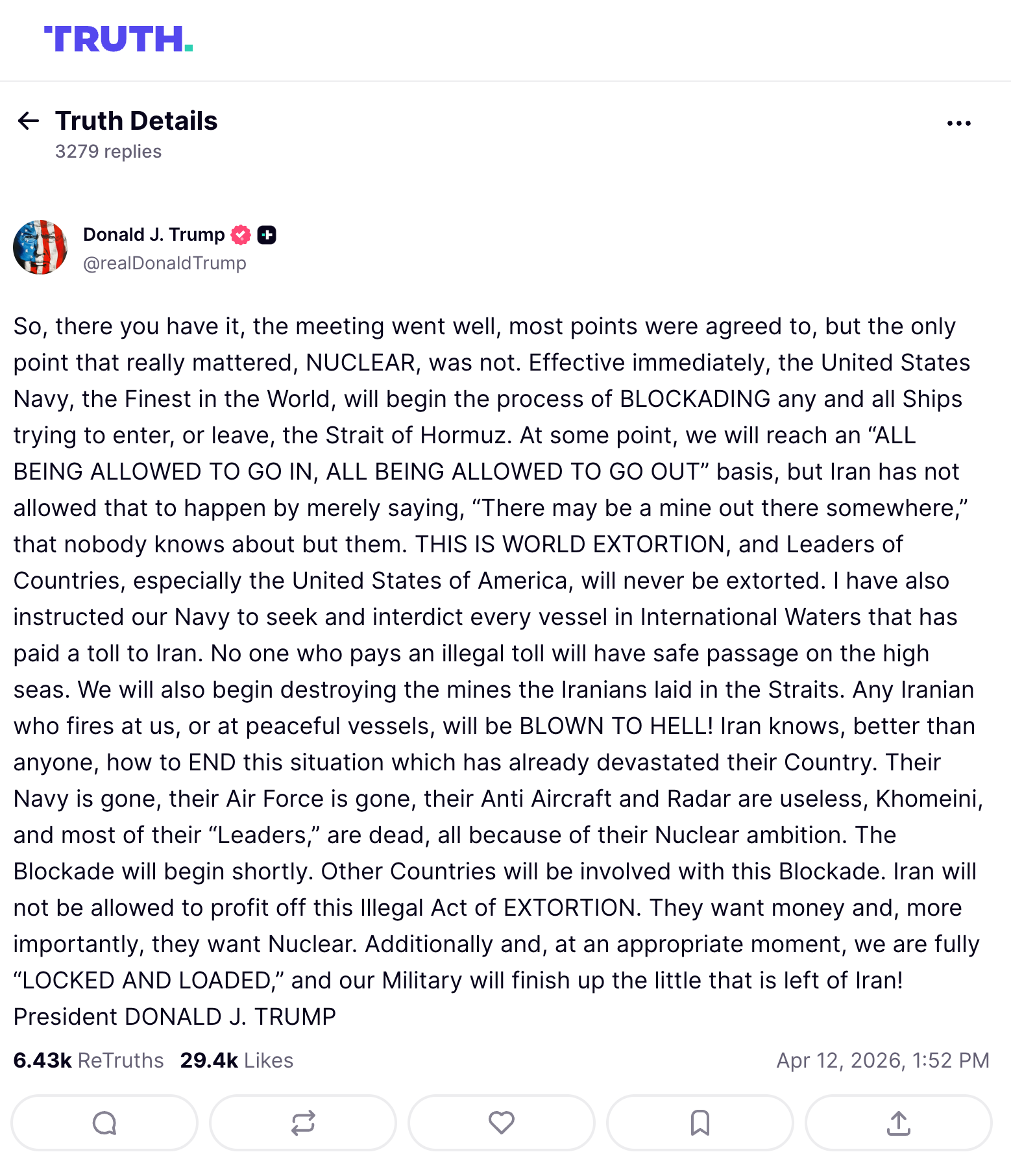
Task: Click the TRUTH logo
Action: tap(118, 39)
